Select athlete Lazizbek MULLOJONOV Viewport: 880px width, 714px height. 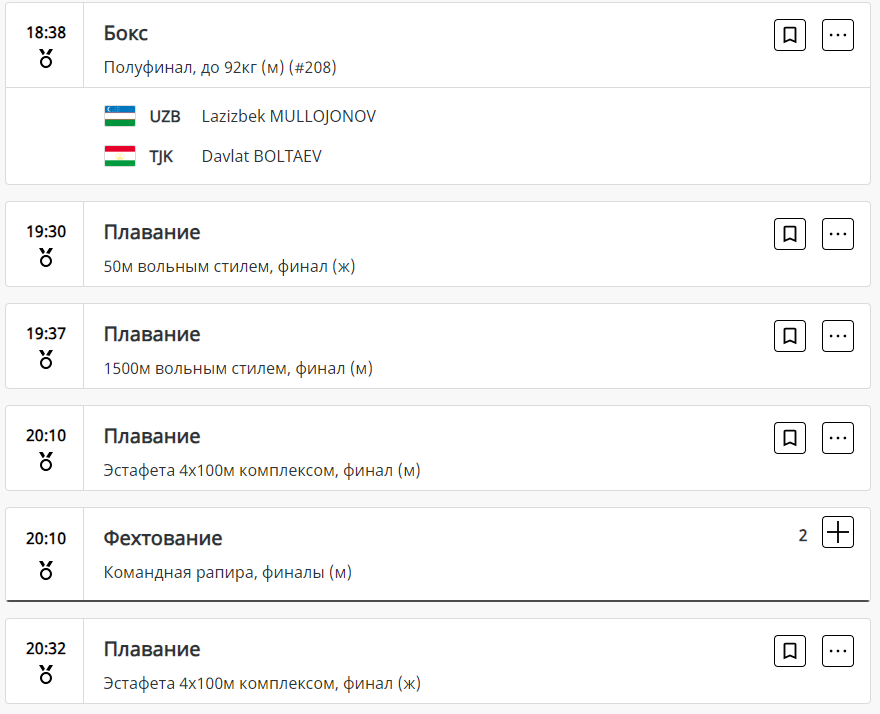click(288, 116)
